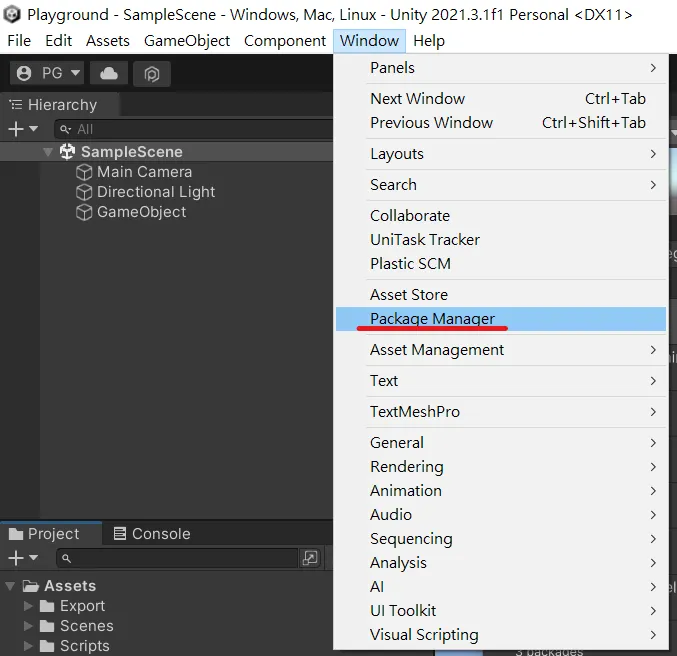This screenshot has height=656, width=677.
Task: Click the Hierarchy search field
Action: 194,129
